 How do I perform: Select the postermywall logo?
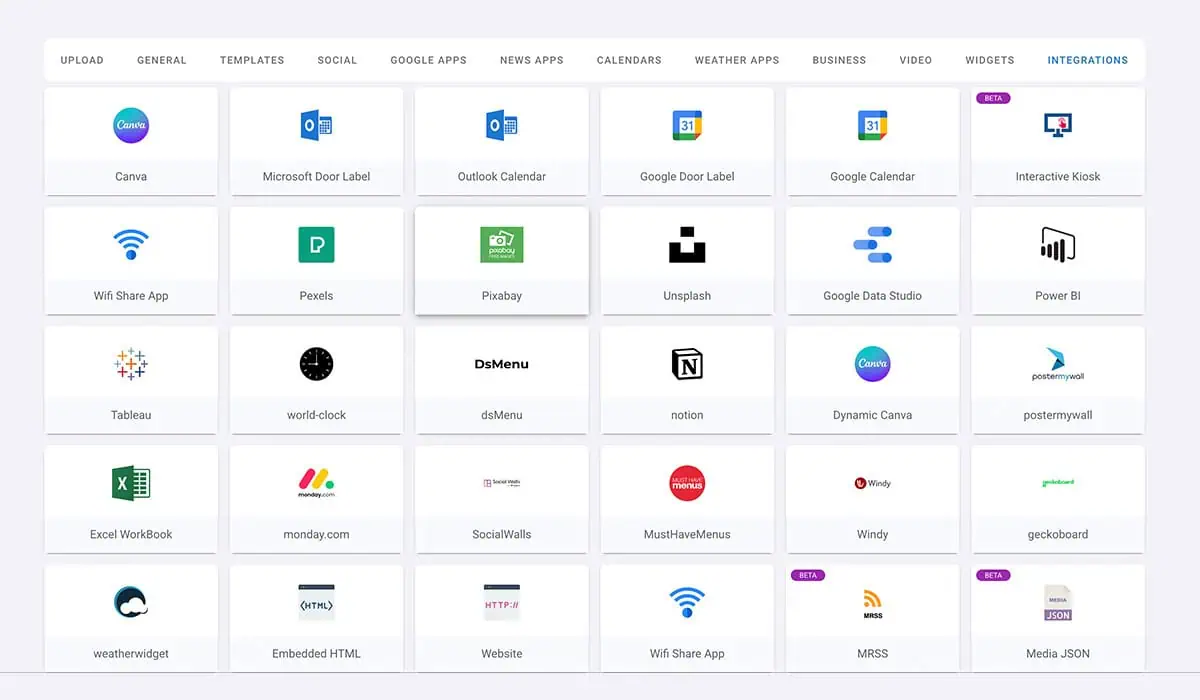coord(1058,364)
